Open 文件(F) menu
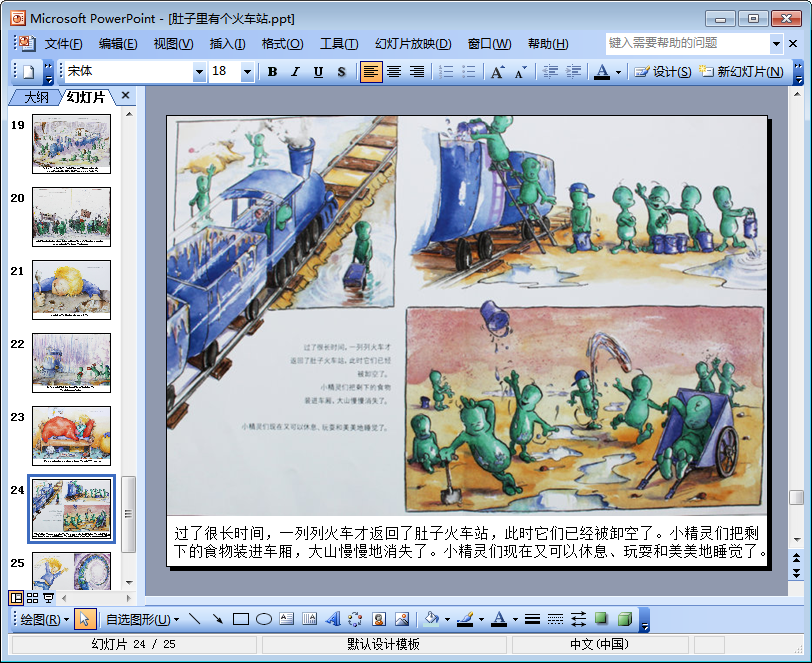812x663 pixels. click(x=63, y=44)
